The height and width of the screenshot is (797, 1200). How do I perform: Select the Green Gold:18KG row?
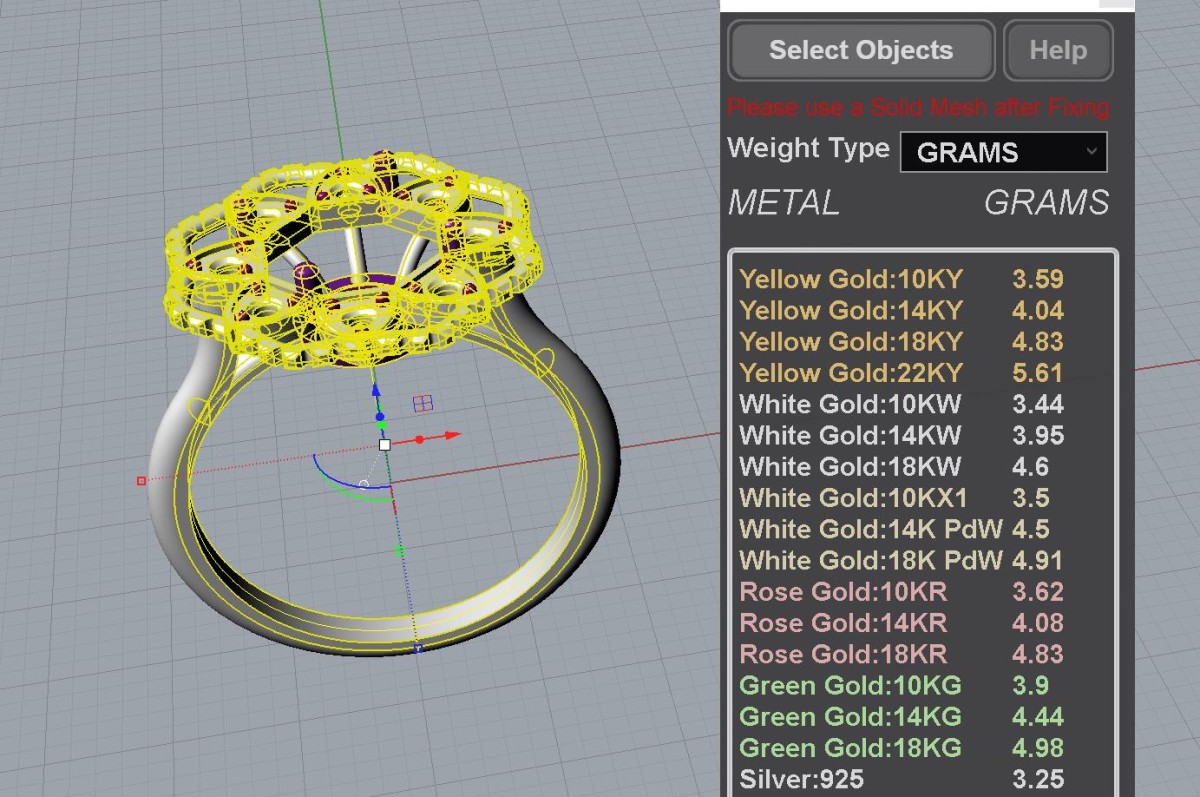[902, 747]
